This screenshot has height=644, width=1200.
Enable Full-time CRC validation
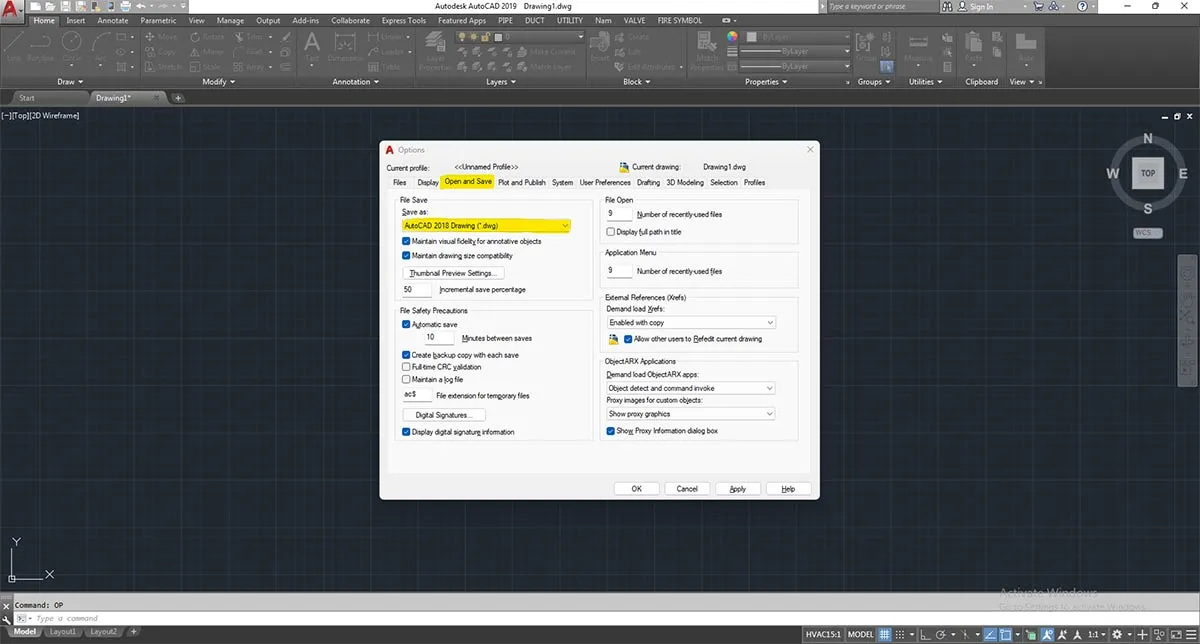click(x=406, y=366)
